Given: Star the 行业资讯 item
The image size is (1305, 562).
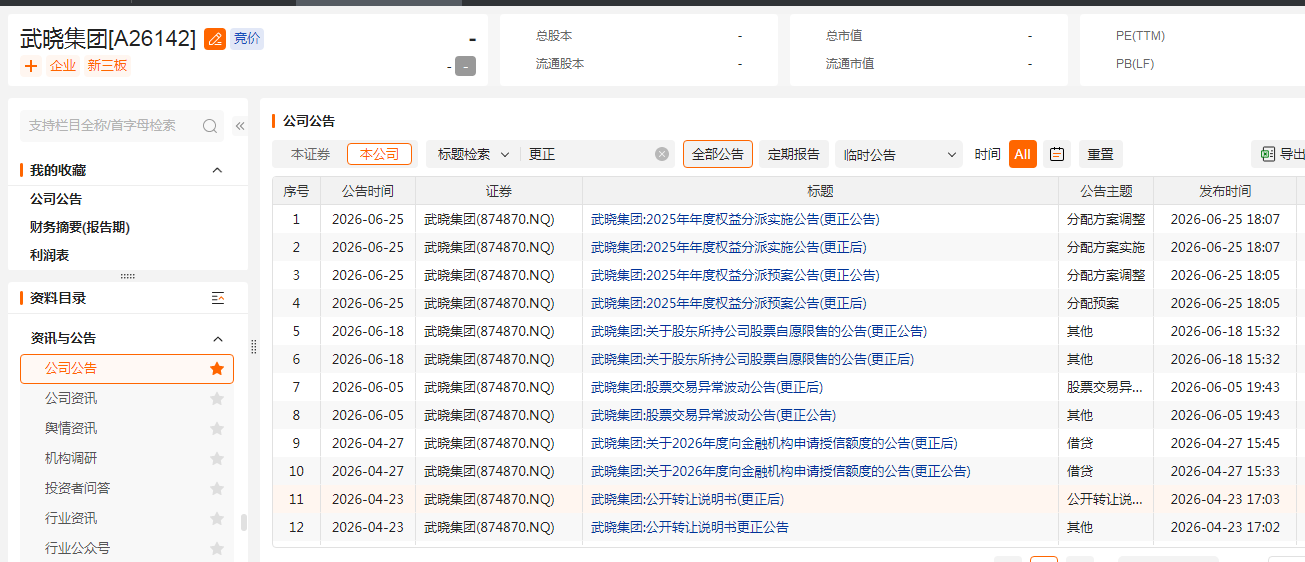Looking at the screenshot, I should click(x=217, y=519).
